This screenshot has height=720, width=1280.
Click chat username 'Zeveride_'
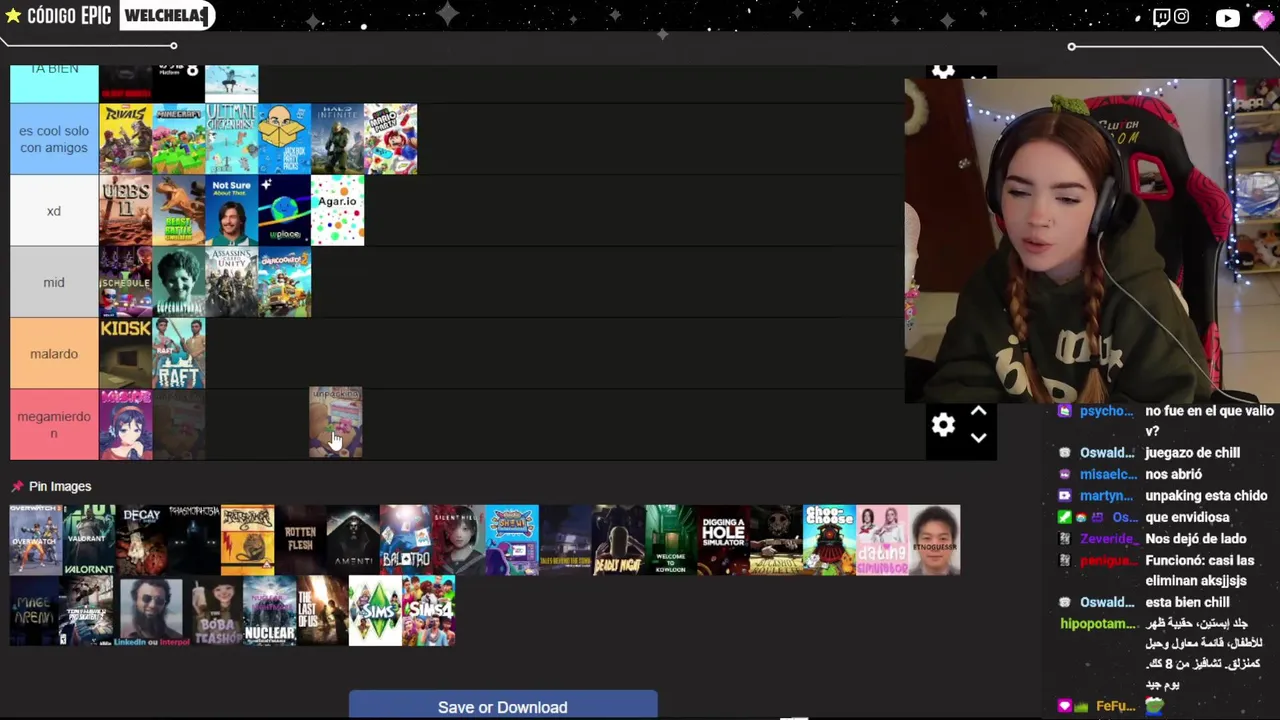point(1107,539)
